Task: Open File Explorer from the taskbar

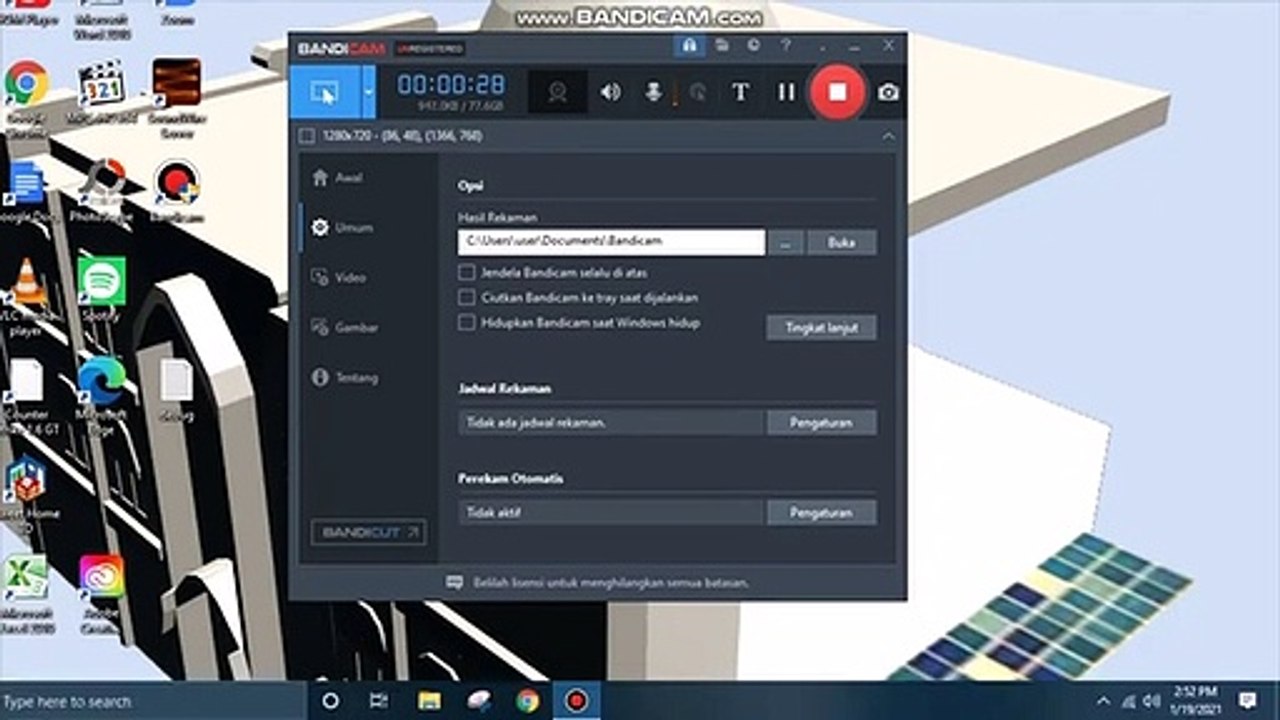Action: pos(430,701)
